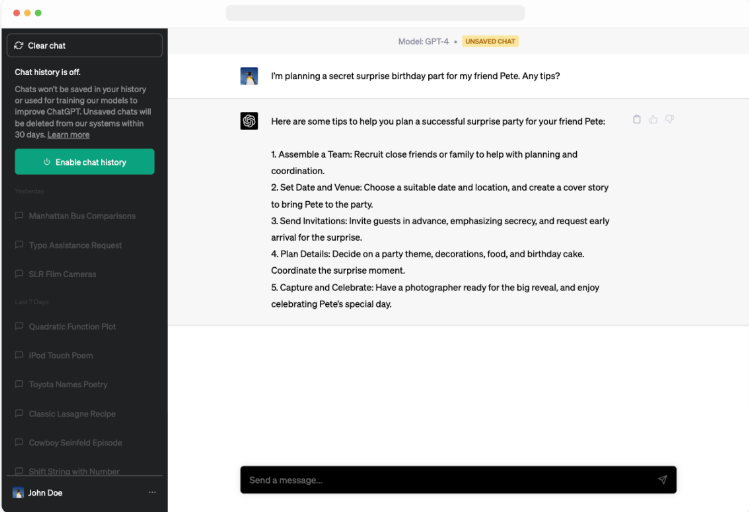Screen dimensions: 749x512
Task: Select the Classic Lasagne Recipe chat
Action: (72, 414)
